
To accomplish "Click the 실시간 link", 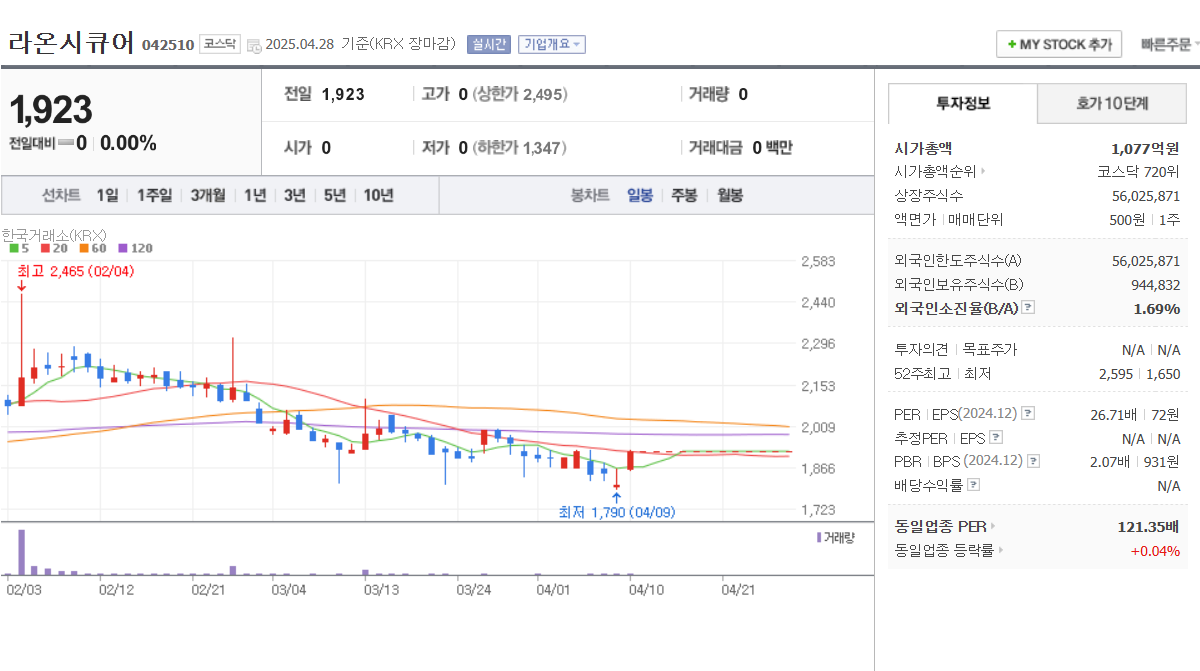I will (488, 44).
